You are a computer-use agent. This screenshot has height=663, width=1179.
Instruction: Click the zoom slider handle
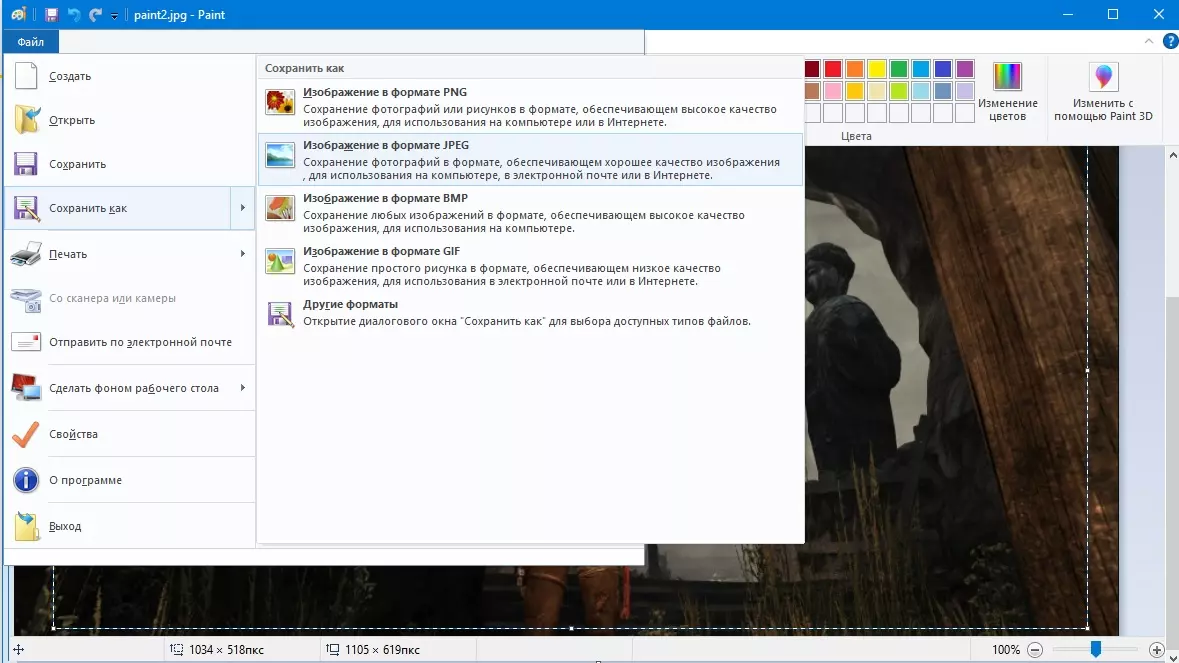pos(1096,650)
